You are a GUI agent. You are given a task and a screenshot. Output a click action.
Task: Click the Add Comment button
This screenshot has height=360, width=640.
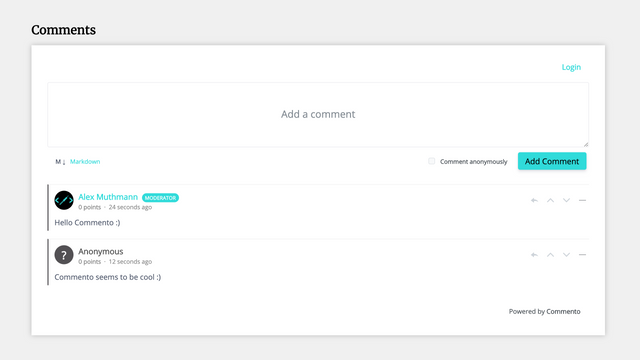(552, 161)
